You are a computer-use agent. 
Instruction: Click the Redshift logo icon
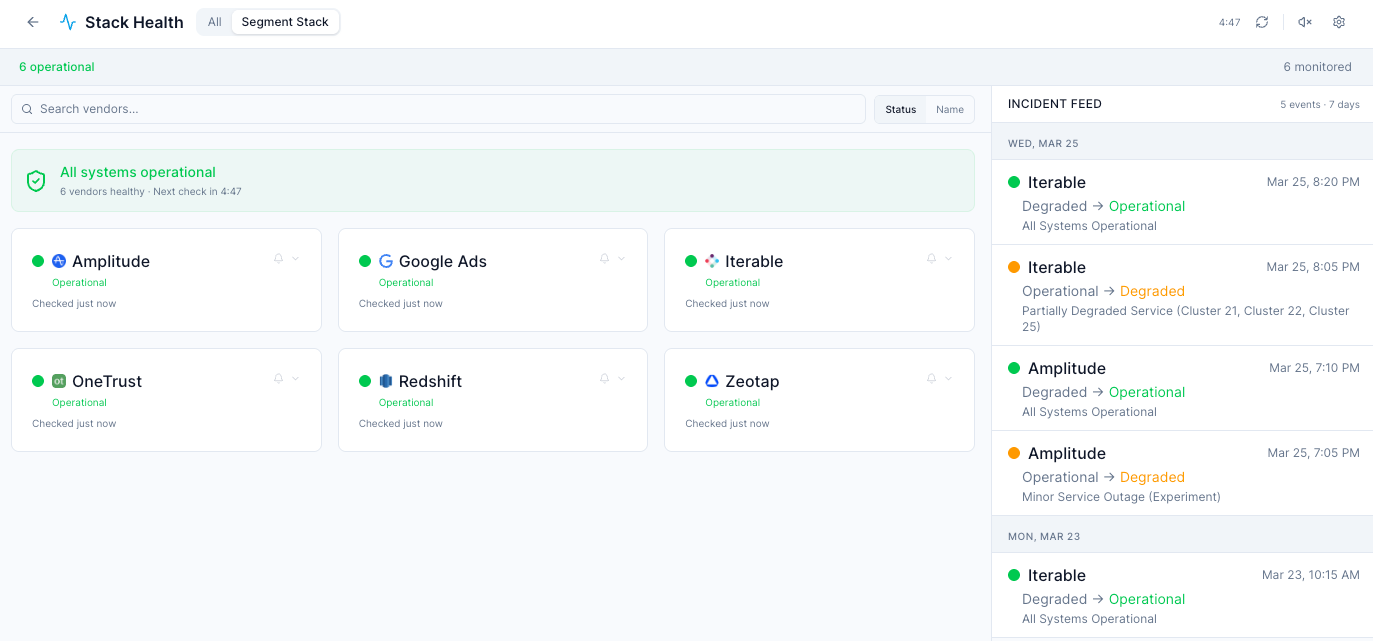385,381
